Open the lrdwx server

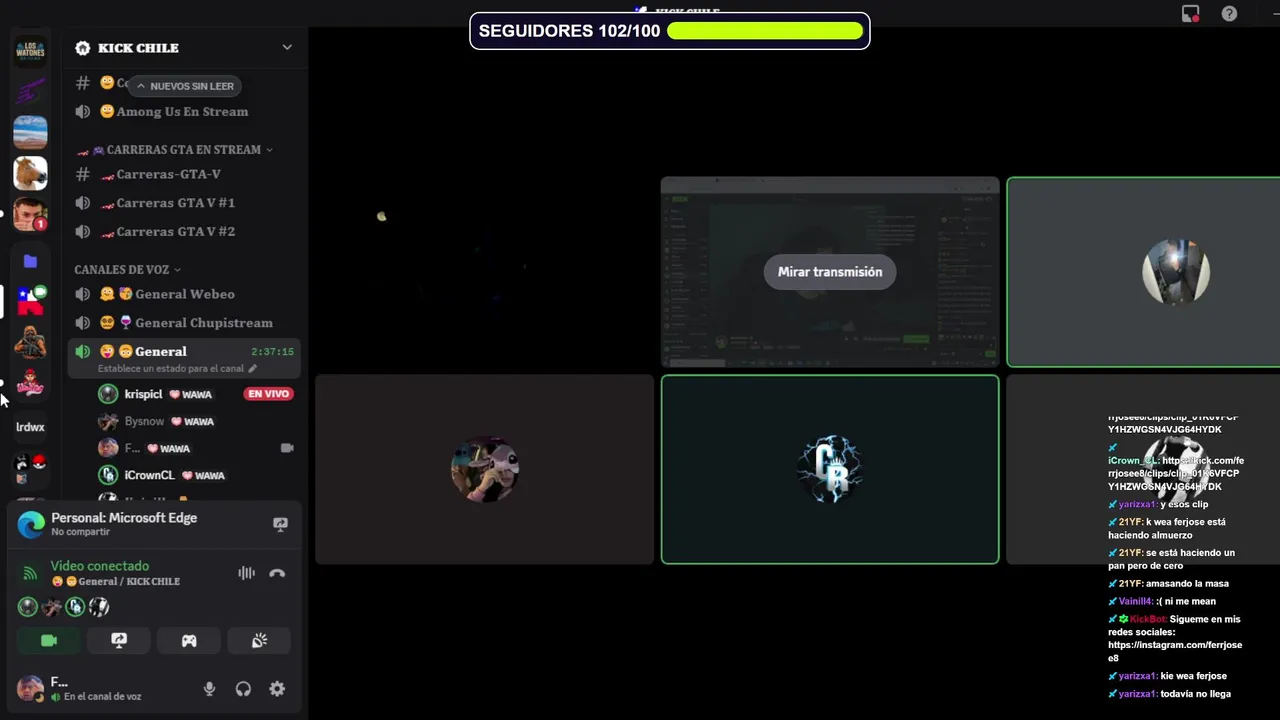click(30, 427)
